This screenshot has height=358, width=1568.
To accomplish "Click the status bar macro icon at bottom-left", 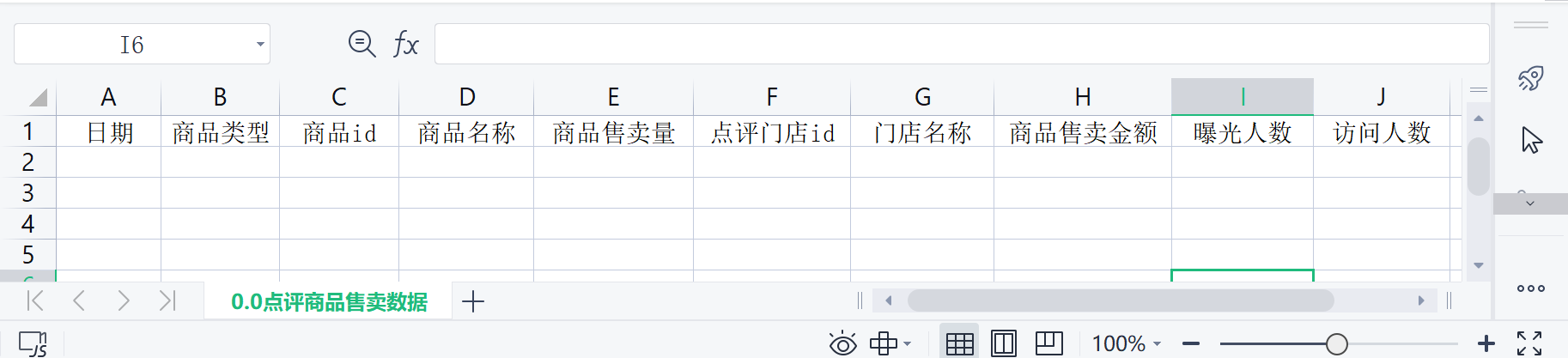I will point(33,343).
